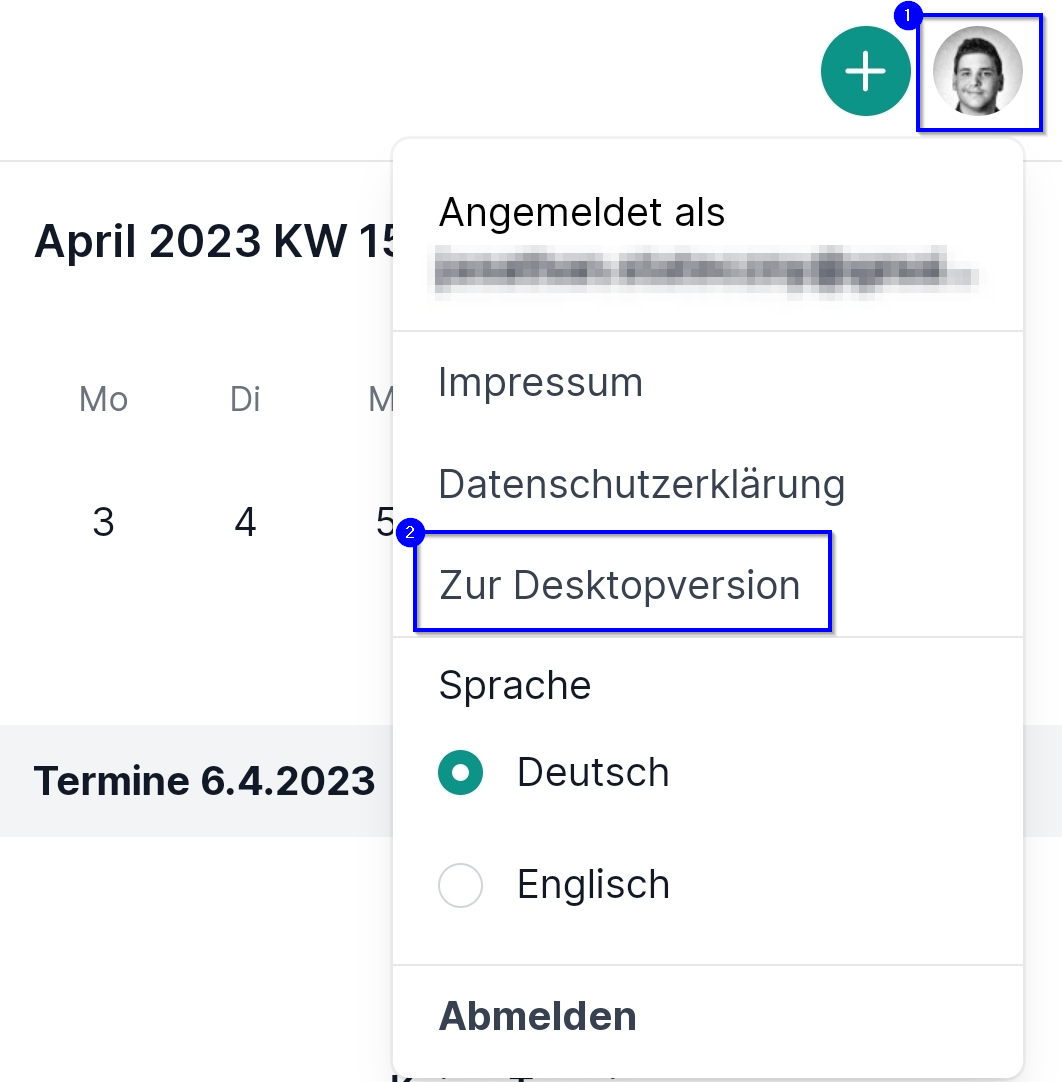Image resolution: width=1062 pixels, height=1082 pixels.
Task: Click the Mo weekday header
Action: click(x=103, y=400)
